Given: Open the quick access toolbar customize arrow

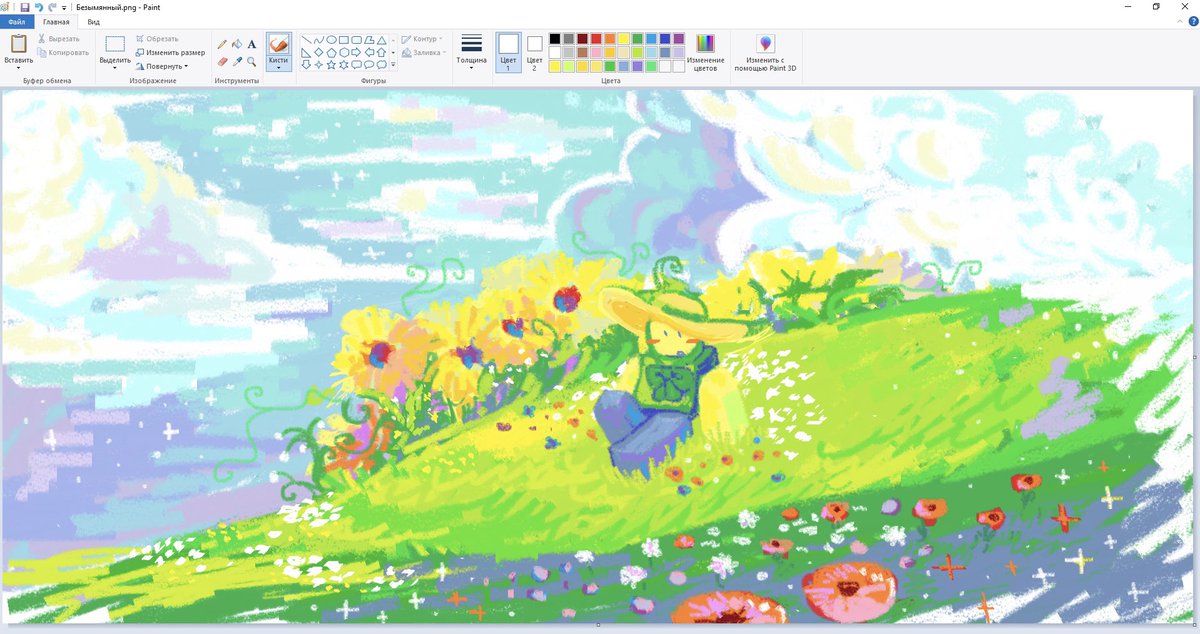Looking at the screenshot, I should [64, 8].
